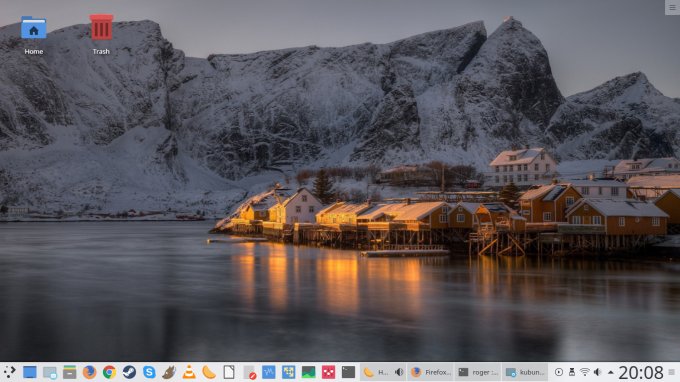The width and height of the screenshot is (680, 382).
Task: Launch LibreOffice blank document from panel
Action: (x=229, y=372)
